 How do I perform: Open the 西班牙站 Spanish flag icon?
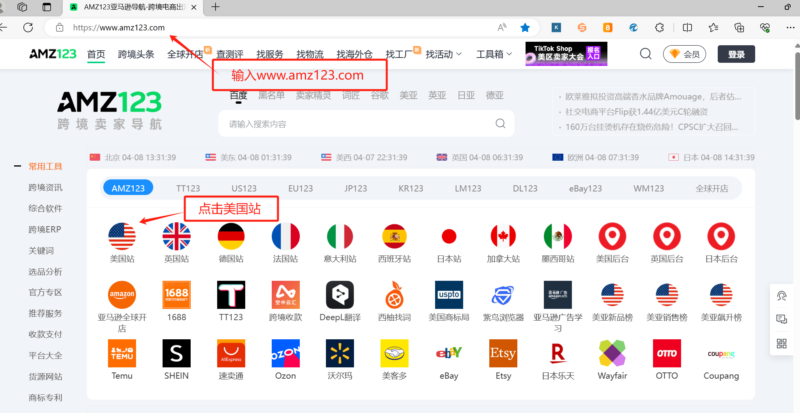(x=394, y=236)
